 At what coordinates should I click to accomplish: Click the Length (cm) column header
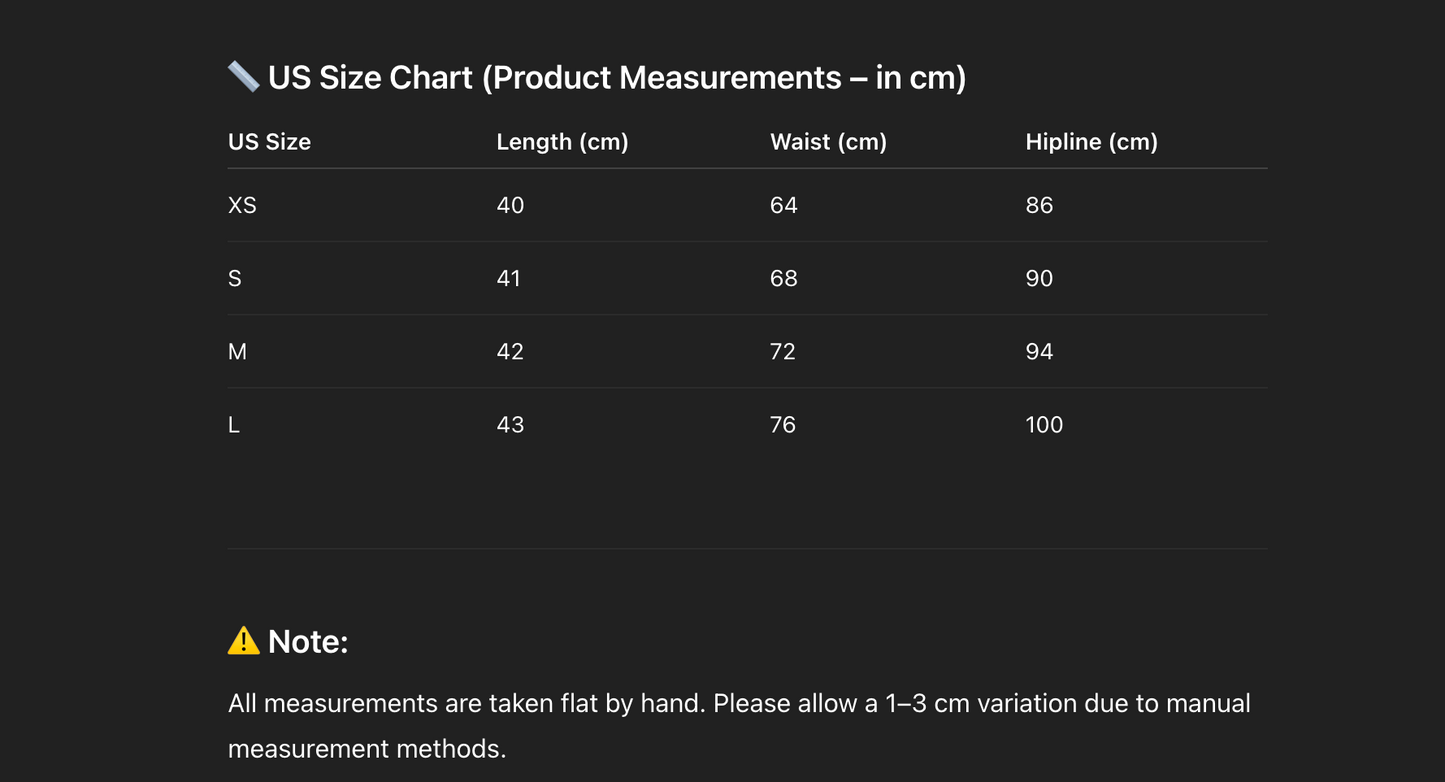tap(562, 142)
